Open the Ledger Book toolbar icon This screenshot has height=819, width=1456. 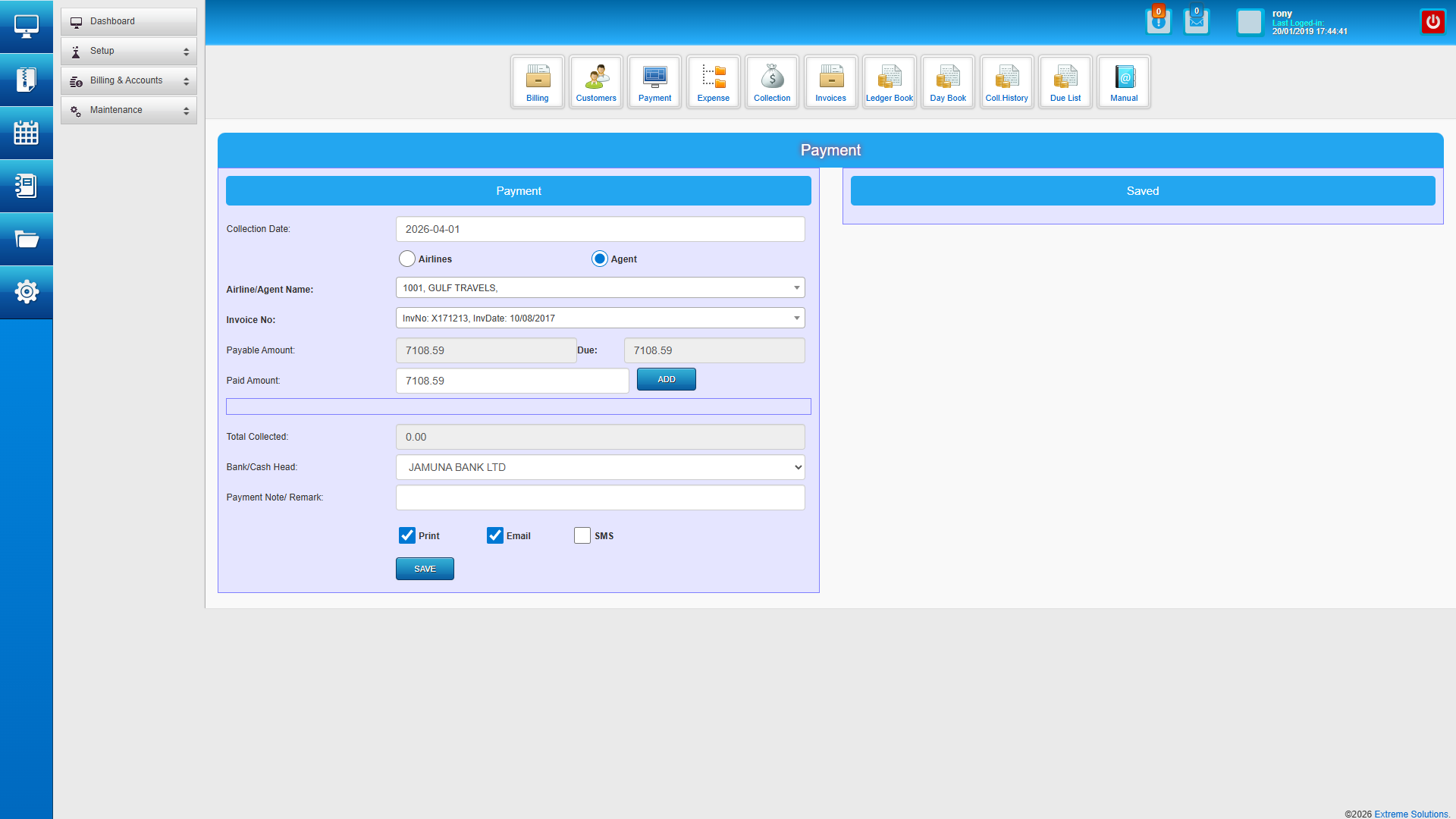point(889,82)
